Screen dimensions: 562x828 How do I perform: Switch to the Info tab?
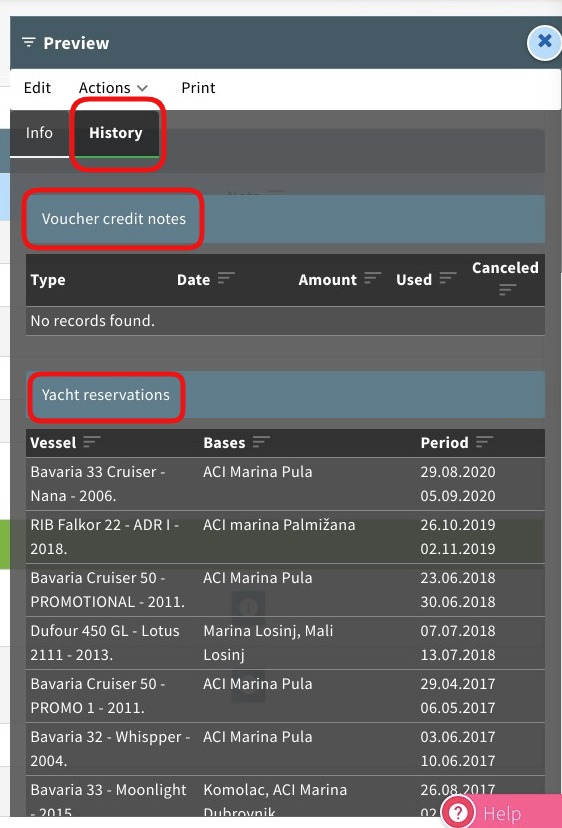(x=39, y=133)
